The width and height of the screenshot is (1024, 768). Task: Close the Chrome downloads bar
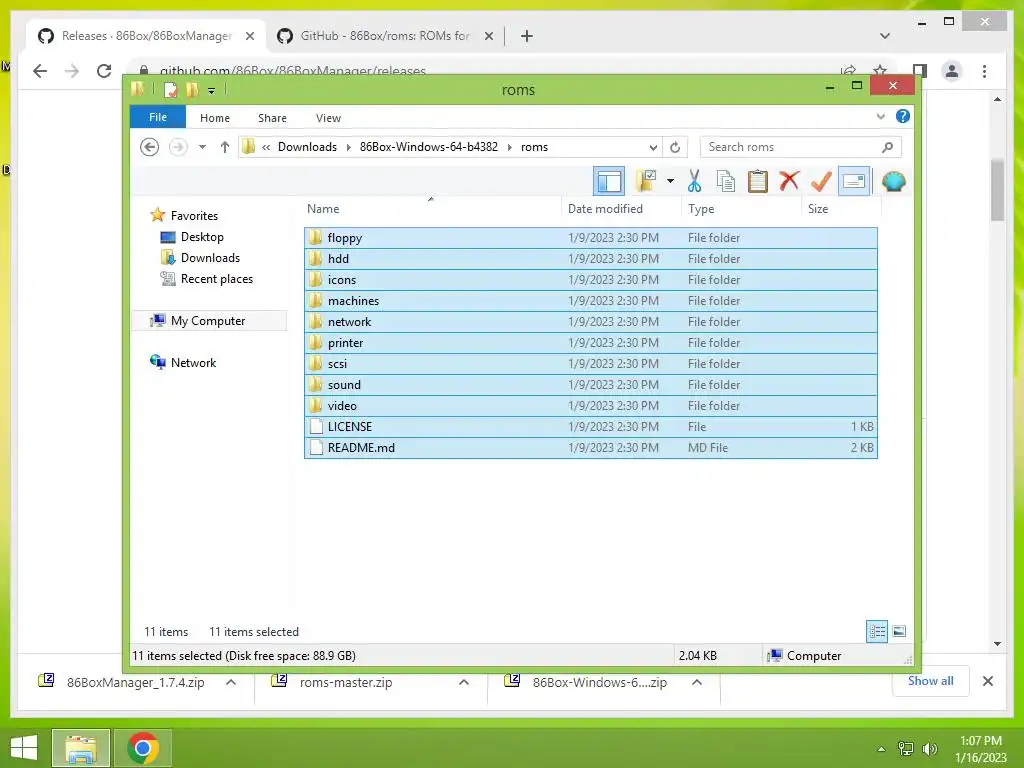(x=987, y=681)
